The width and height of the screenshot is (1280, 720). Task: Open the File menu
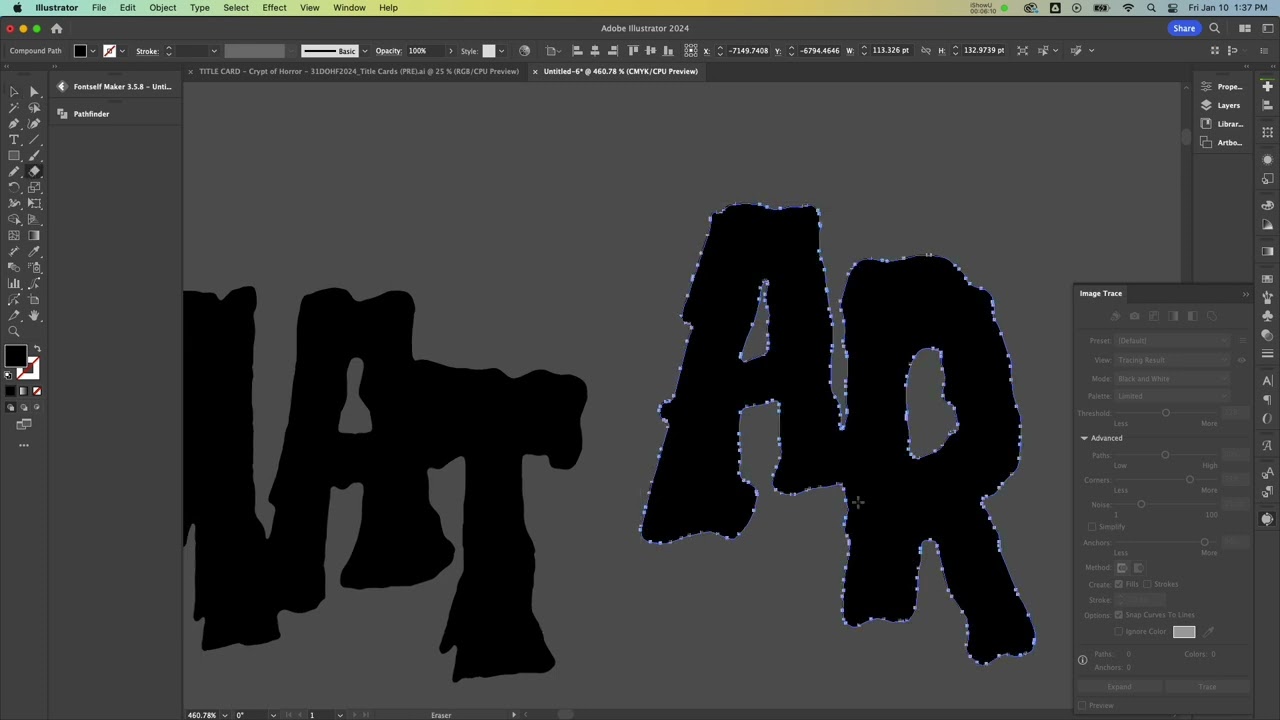click(99, 8)
